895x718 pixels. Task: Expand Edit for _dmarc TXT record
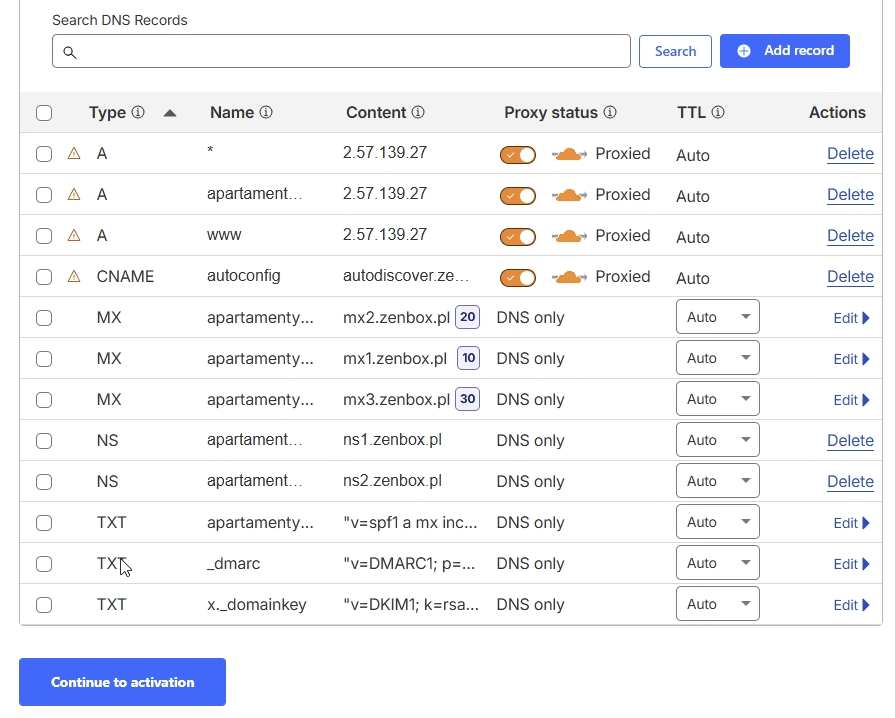point(852,564)
